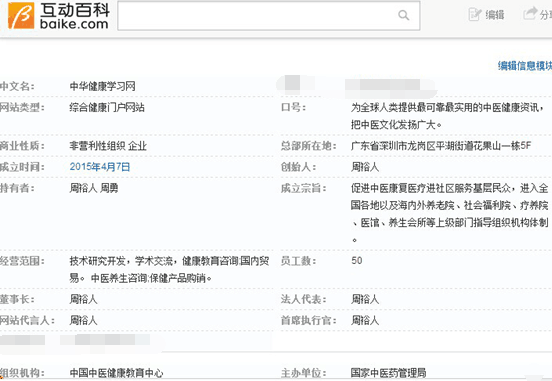Select the 持有者 value 周裕人 周勇
552x381 pixels.
click(94, 188)
